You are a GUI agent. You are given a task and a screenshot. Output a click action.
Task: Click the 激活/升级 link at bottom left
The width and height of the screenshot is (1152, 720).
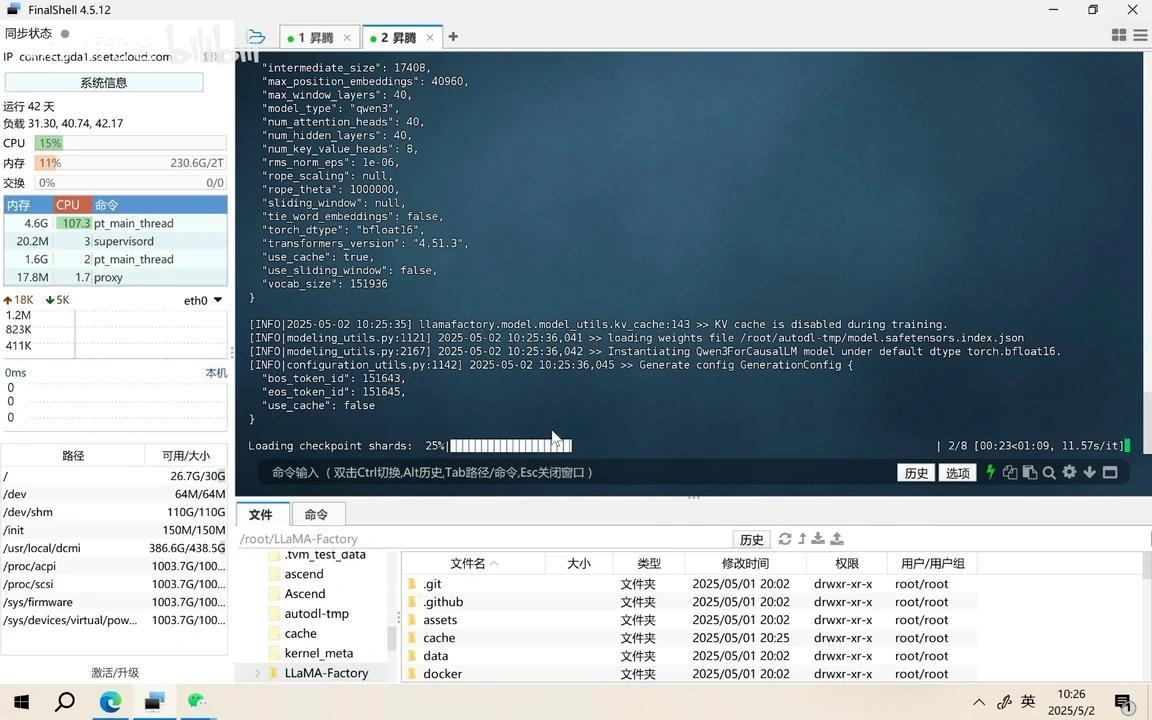click(x=116, y=673)
